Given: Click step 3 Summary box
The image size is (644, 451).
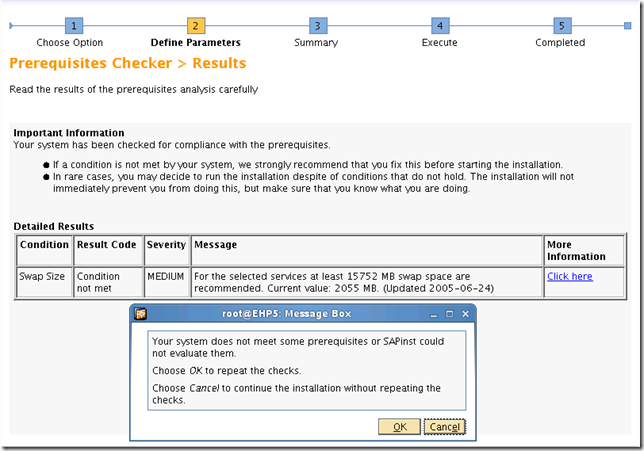Looking at the screenshot, I should click(x=318, y=26).
